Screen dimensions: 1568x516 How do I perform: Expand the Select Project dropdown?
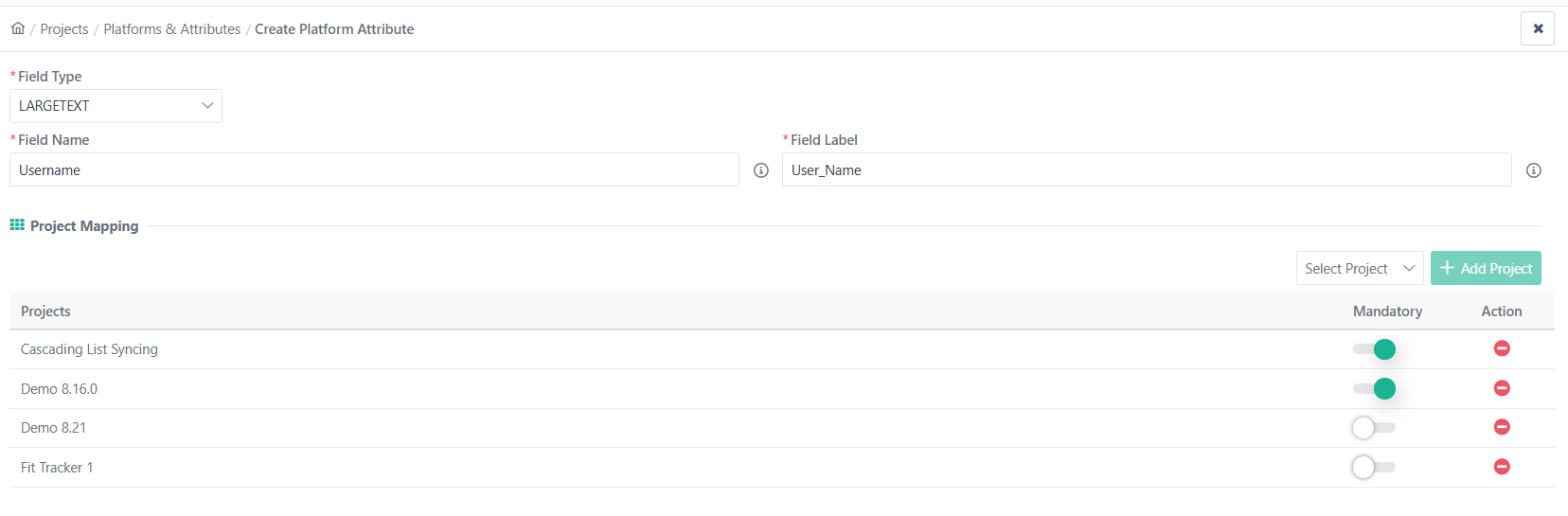click(1360, 268)
